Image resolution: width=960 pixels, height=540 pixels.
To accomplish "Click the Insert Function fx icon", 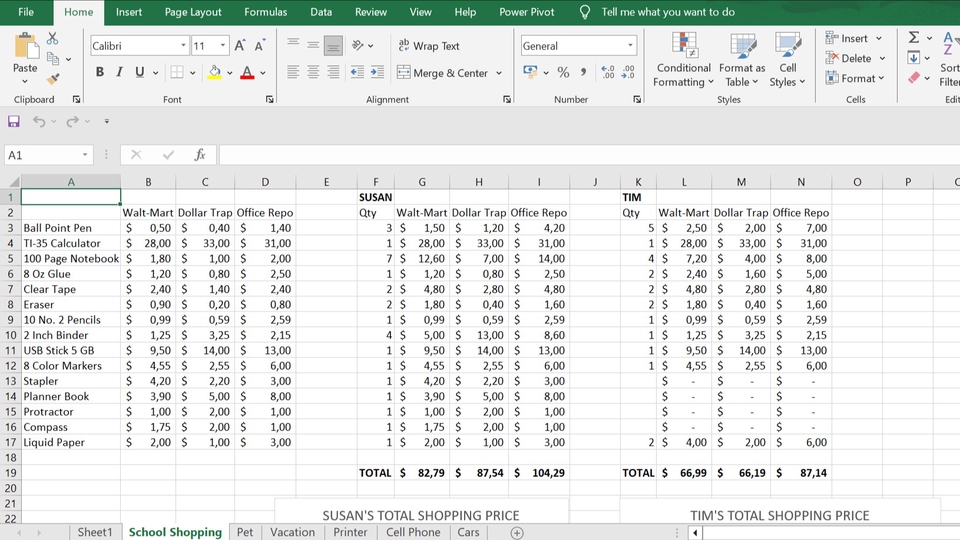I will [x=200, y=155].
